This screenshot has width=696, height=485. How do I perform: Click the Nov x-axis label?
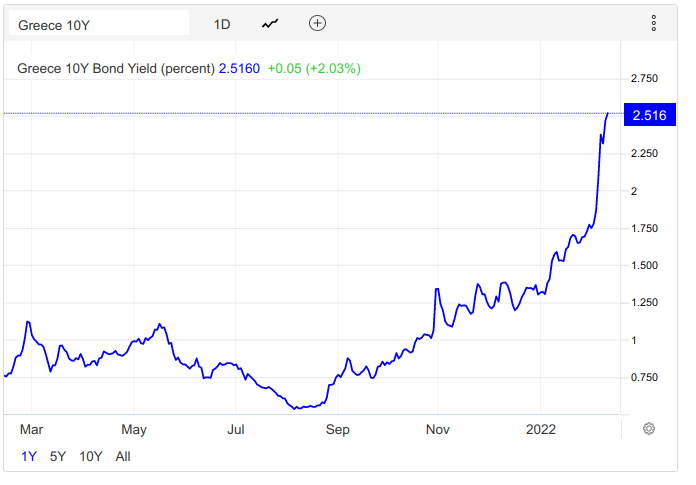[438, 430]
